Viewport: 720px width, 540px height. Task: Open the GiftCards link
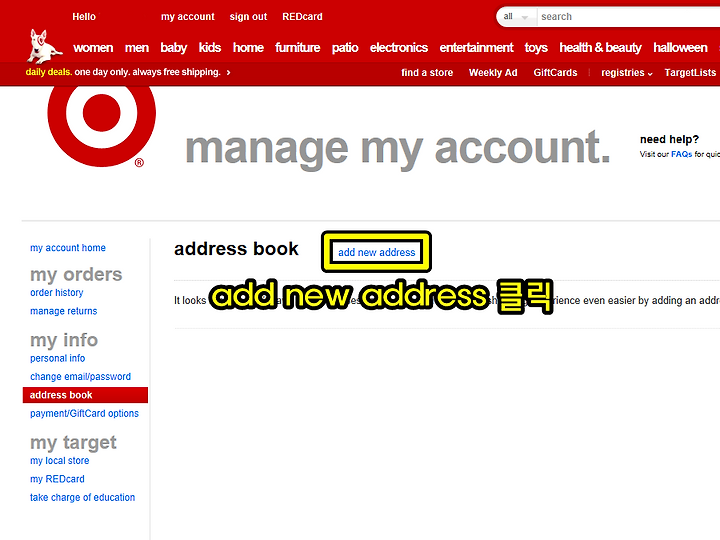pyautogui.click(x=555, y=73)
